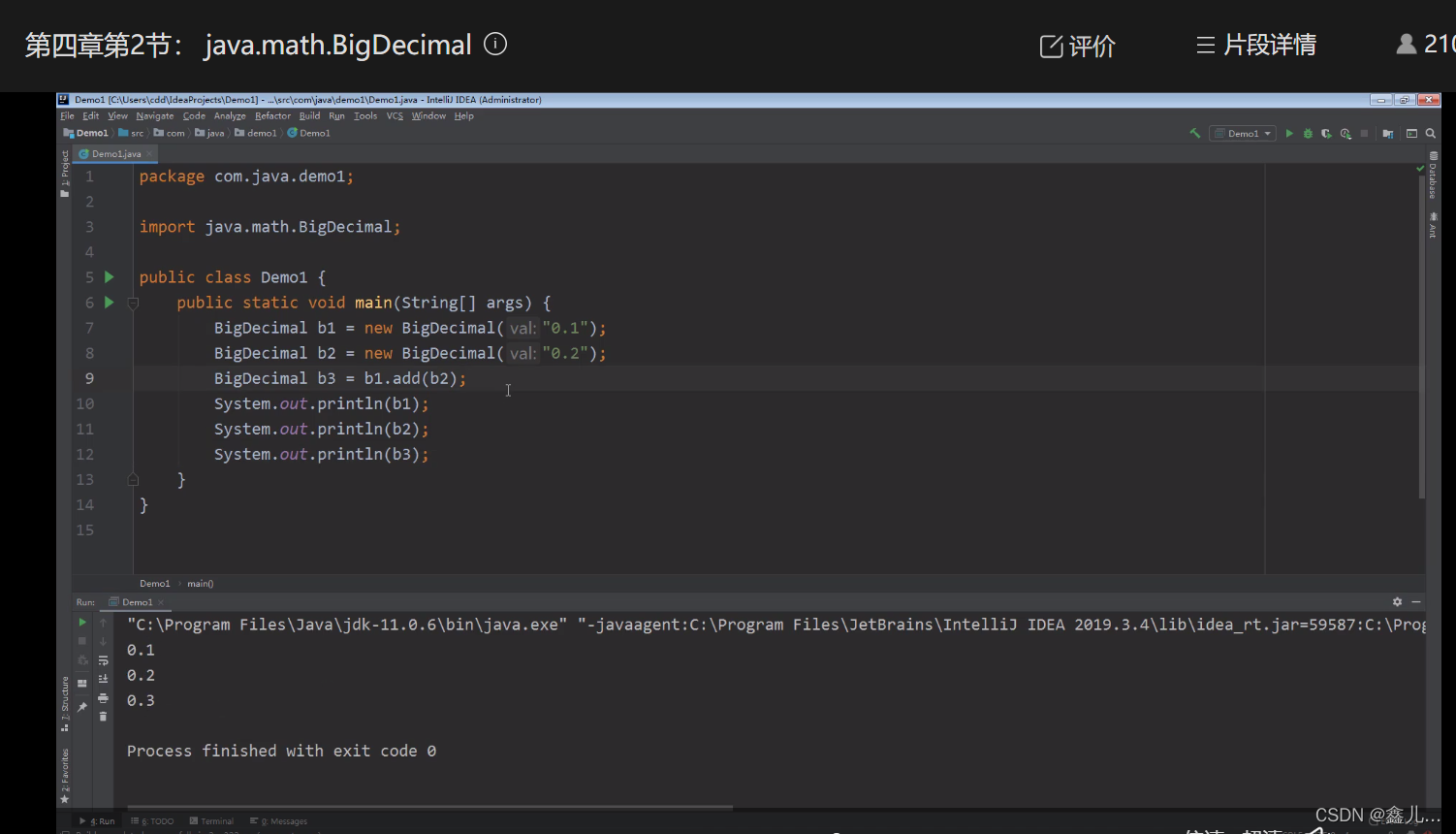The image size is (1456, 834).
Task: Open the Window menu
Action: (428, 116)
